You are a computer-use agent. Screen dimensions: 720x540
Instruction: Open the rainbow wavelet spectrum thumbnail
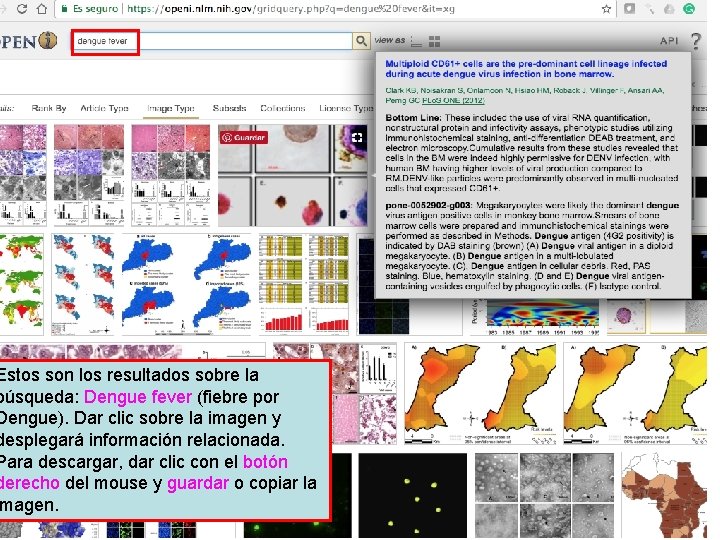pyautogui.click(x=535, y=317)
